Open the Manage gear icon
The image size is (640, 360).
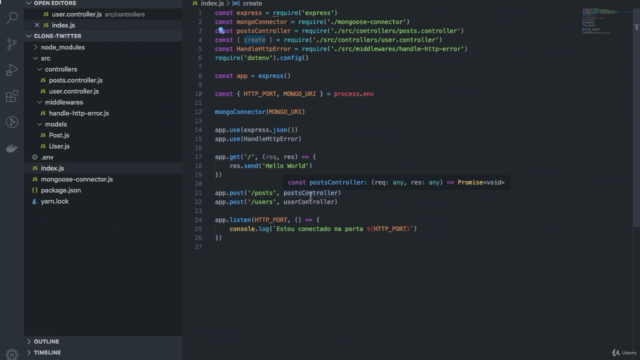[12, 354]
